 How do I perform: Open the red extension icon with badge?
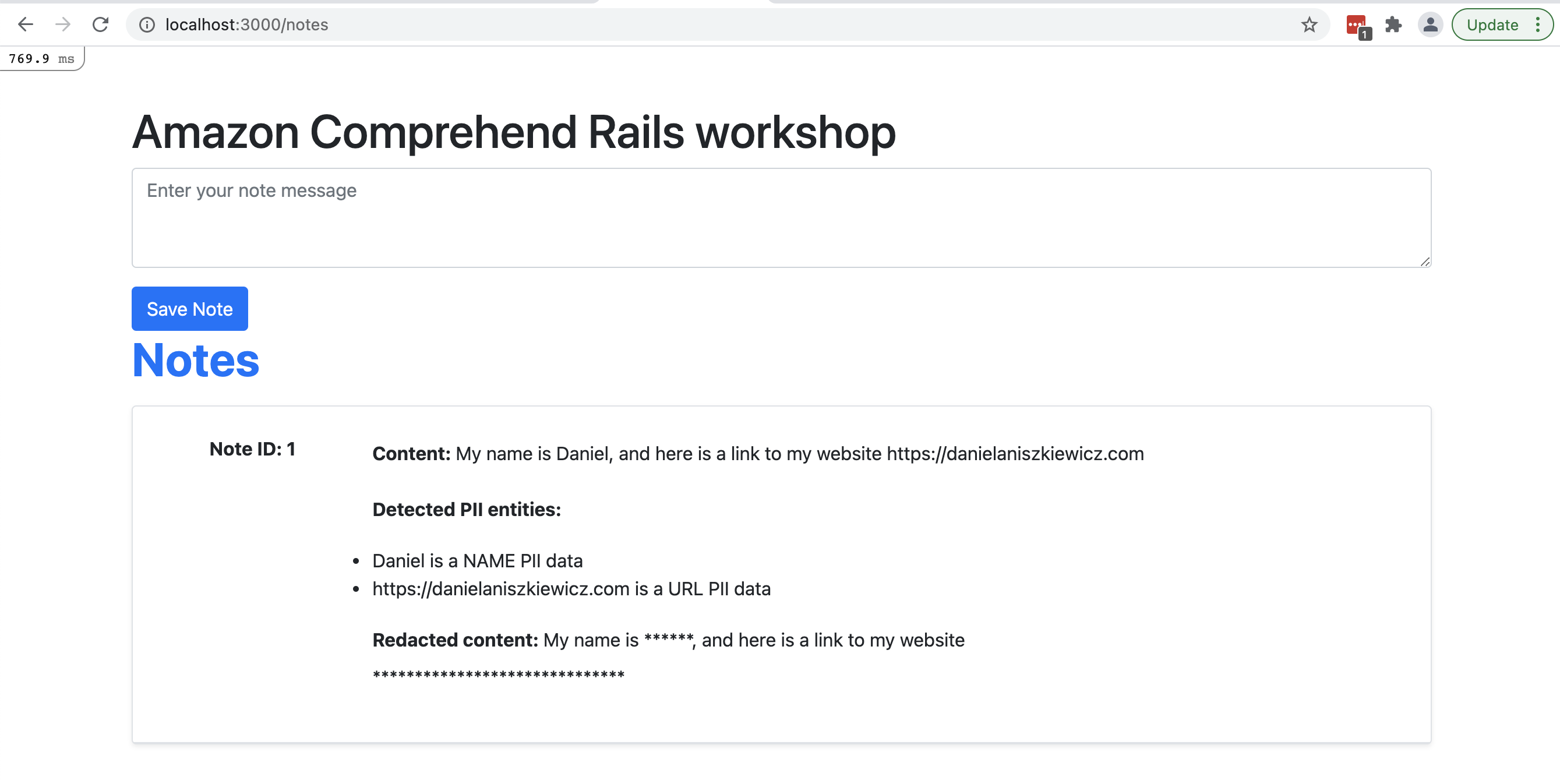tap(1358, 26)
